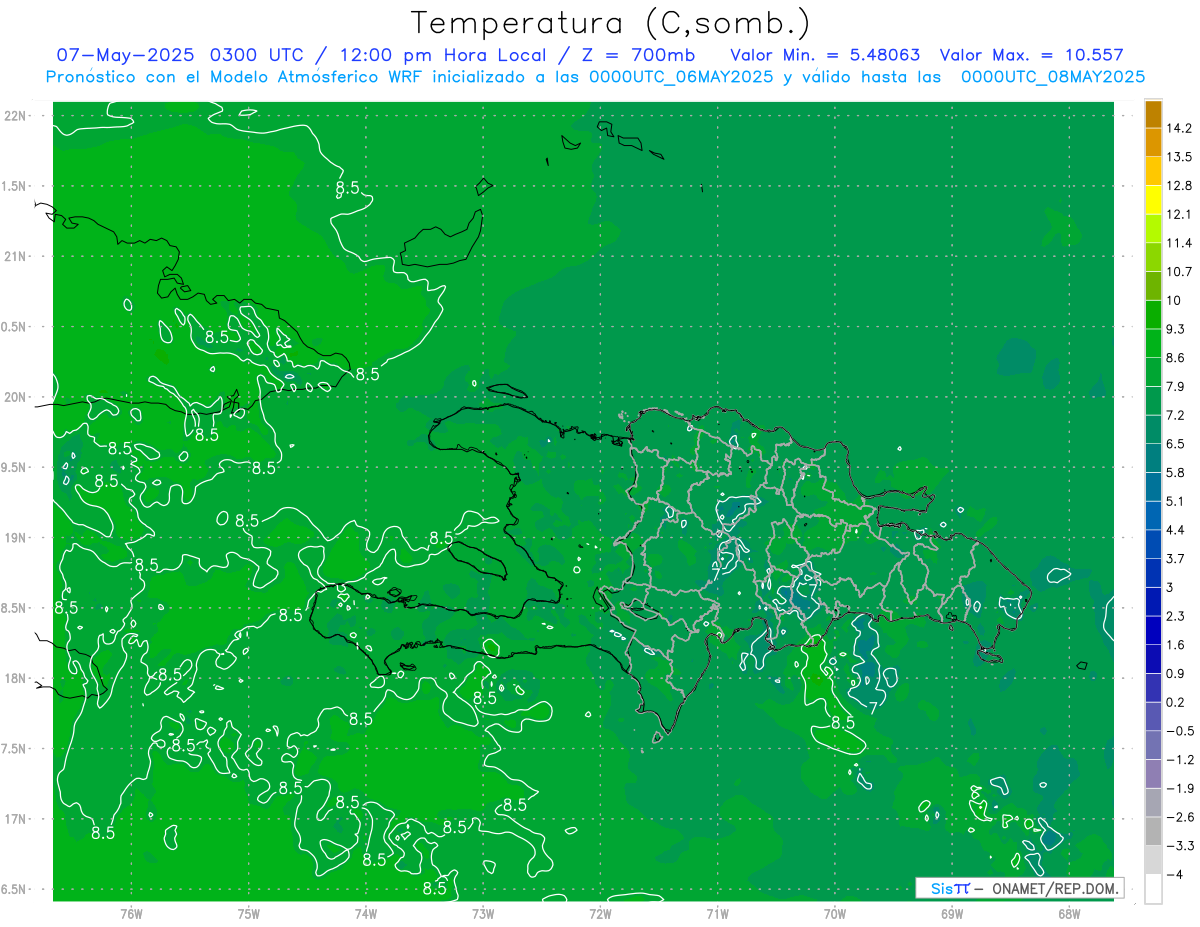Click the 5.1 colorbar label
Screen dimensions: 1200x927
[1175, 502]
